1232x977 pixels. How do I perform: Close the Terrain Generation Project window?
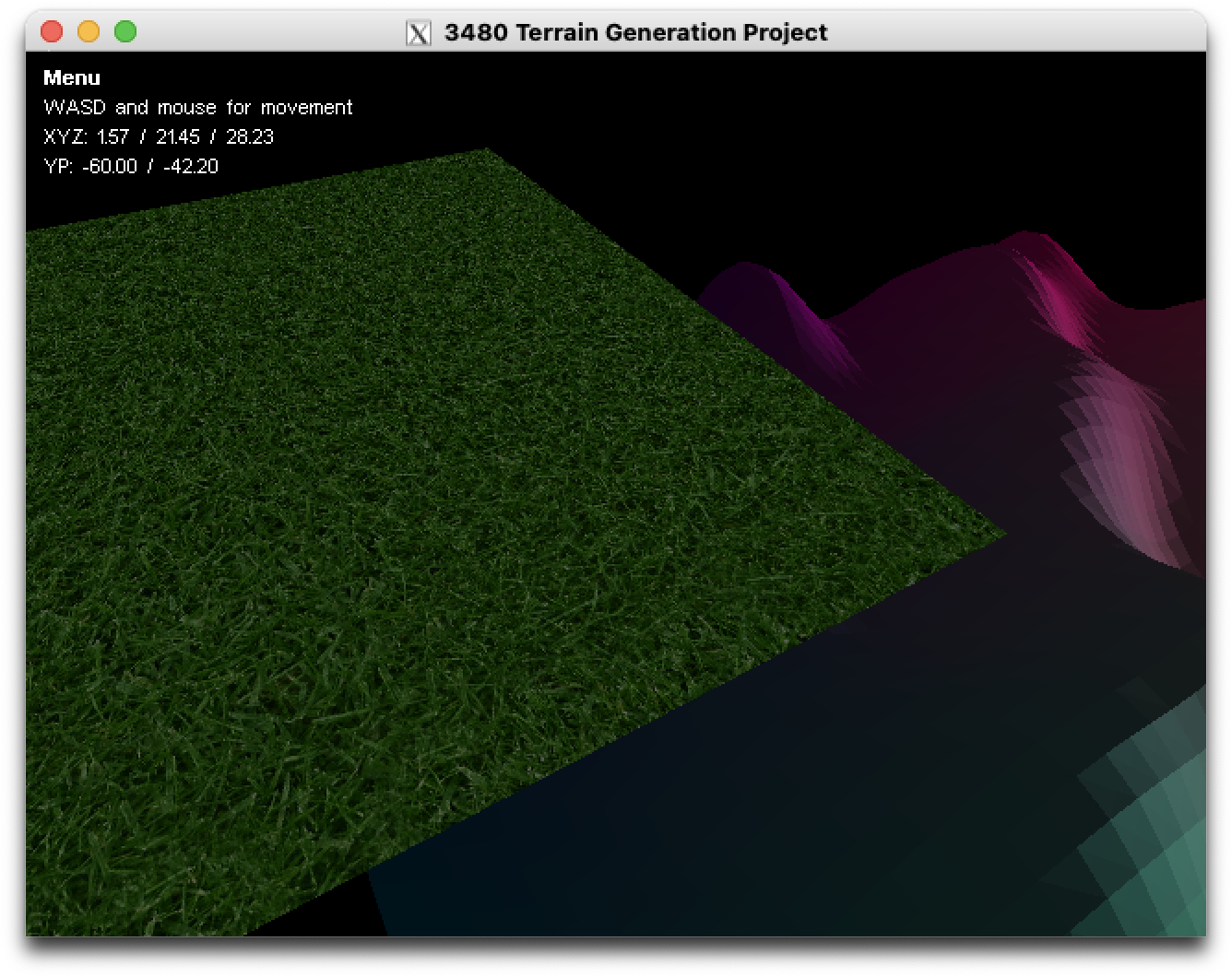click(x=53, y=32)
